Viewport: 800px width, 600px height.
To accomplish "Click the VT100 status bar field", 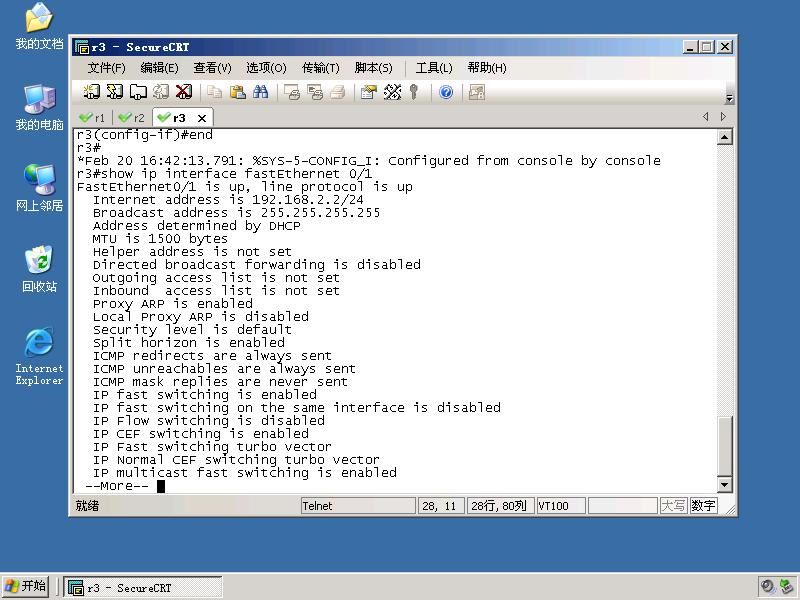I will click(x=561, y=506).
